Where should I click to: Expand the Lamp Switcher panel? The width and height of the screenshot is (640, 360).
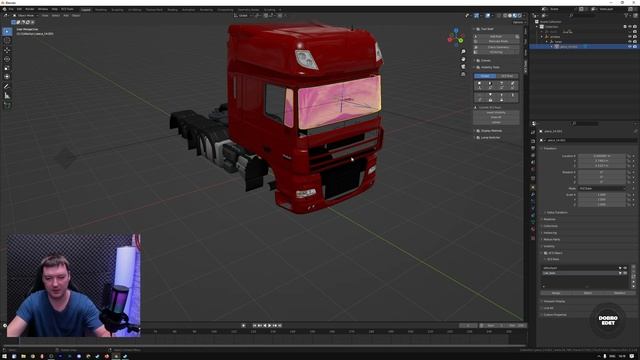tap(490, 138)
